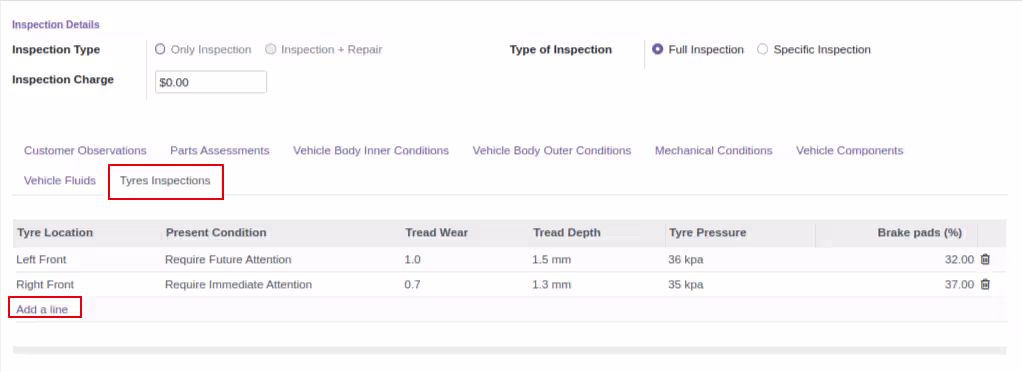The height and width of the screenshot is (372, 1022).
Task: Open Vehicle Body Outer Conditions tab
Action: tap(552, 150)
